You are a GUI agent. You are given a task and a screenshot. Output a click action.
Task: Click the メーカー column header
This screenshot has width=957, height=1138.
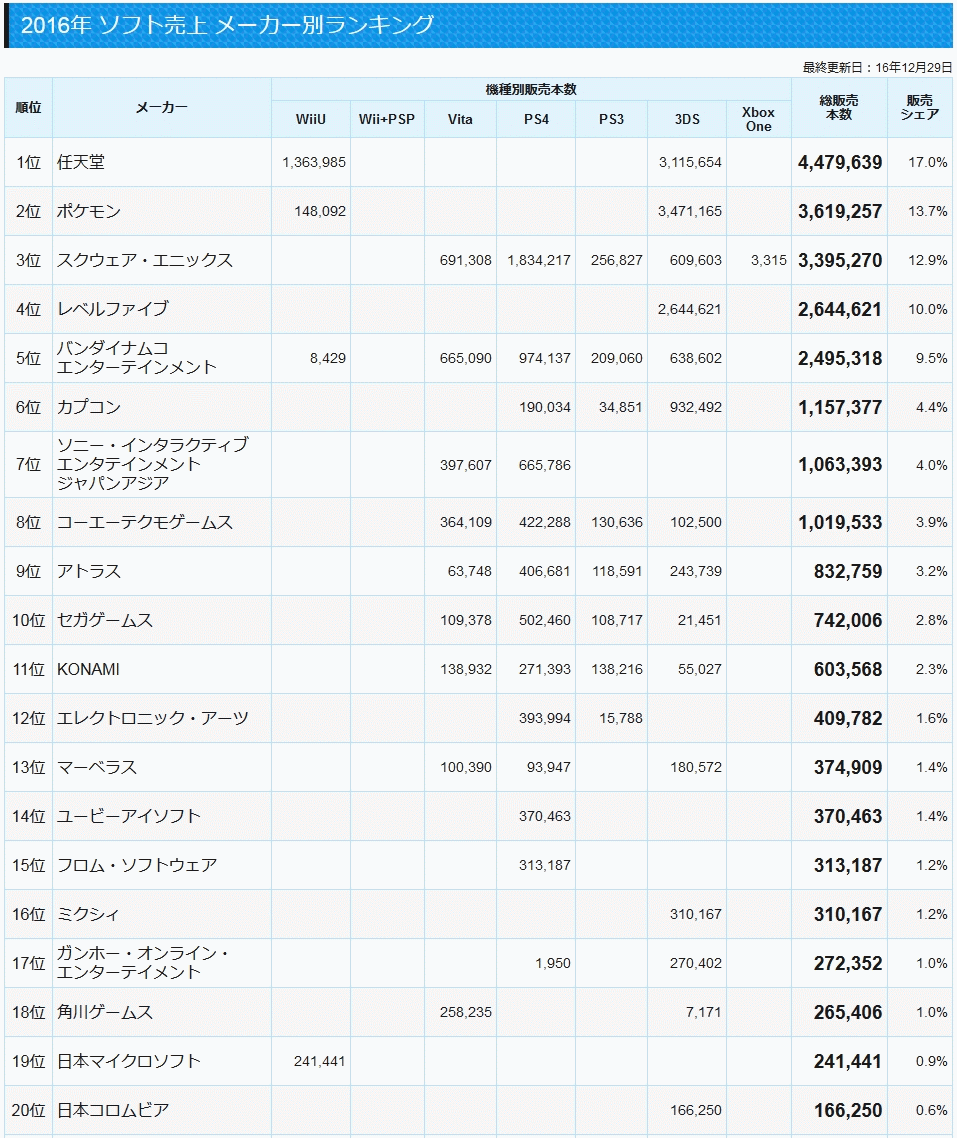click(162, 107)
